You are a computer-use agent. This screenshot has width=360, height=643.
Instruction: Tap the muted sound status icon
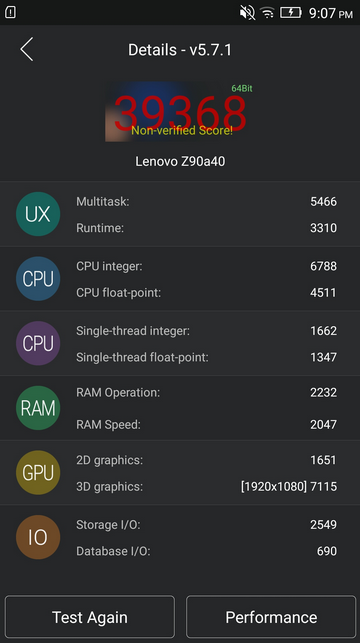click(247, 13)
